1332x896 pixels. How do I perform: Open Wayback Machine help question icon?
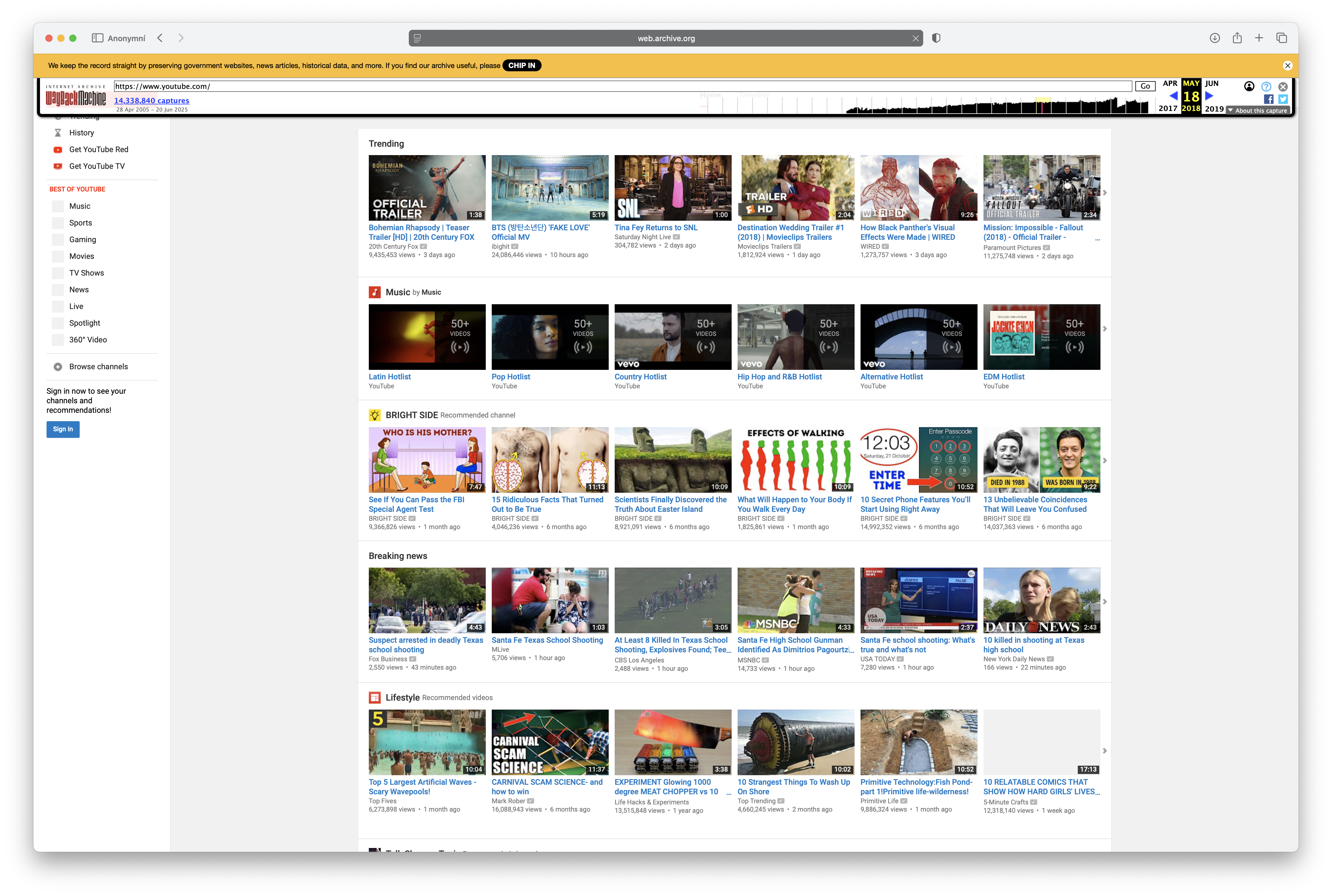(1266, 87)
